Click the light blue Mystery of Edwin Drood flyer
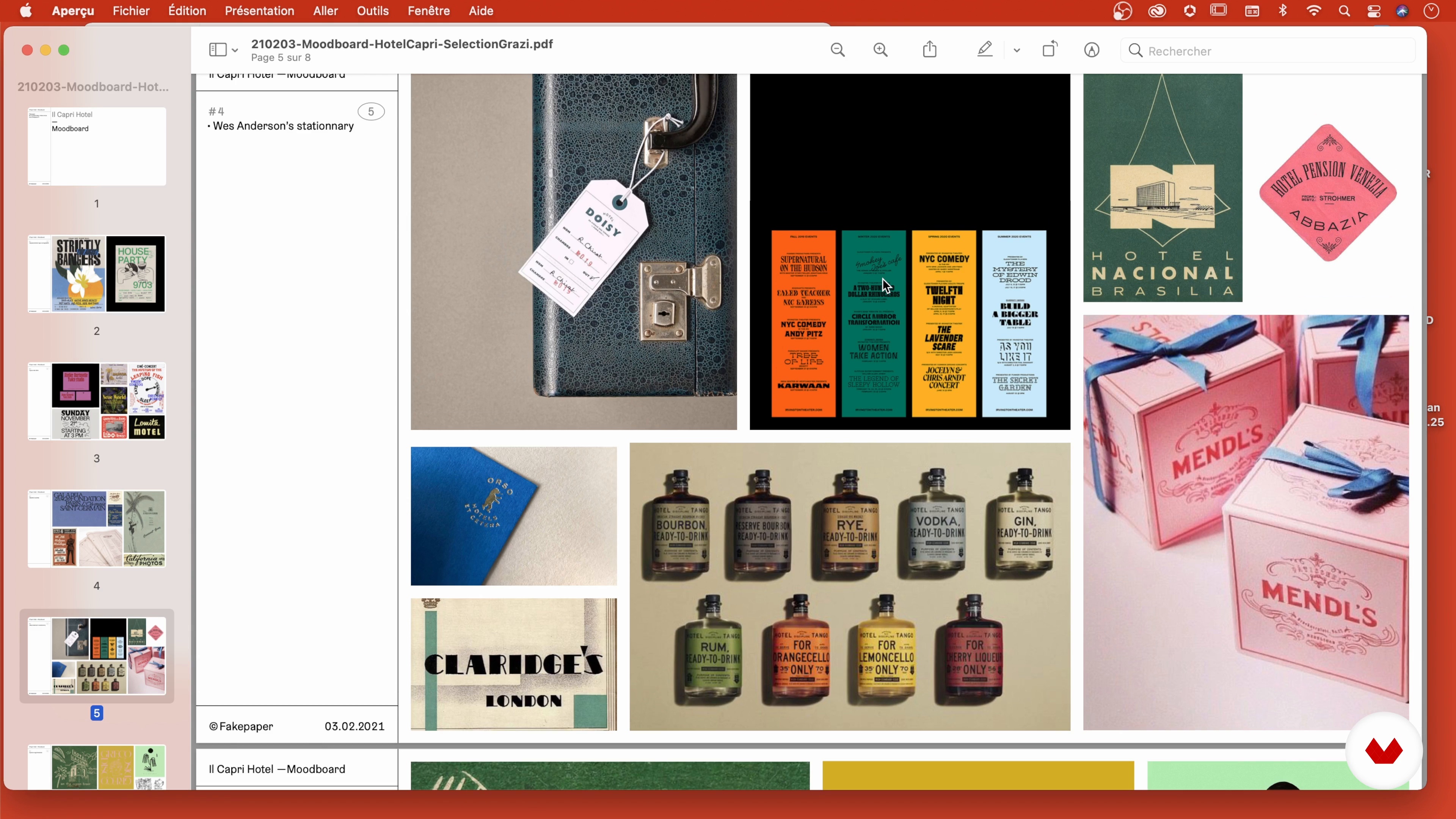The width and height of the screenshot is (1456, 819). [1015, 324]
